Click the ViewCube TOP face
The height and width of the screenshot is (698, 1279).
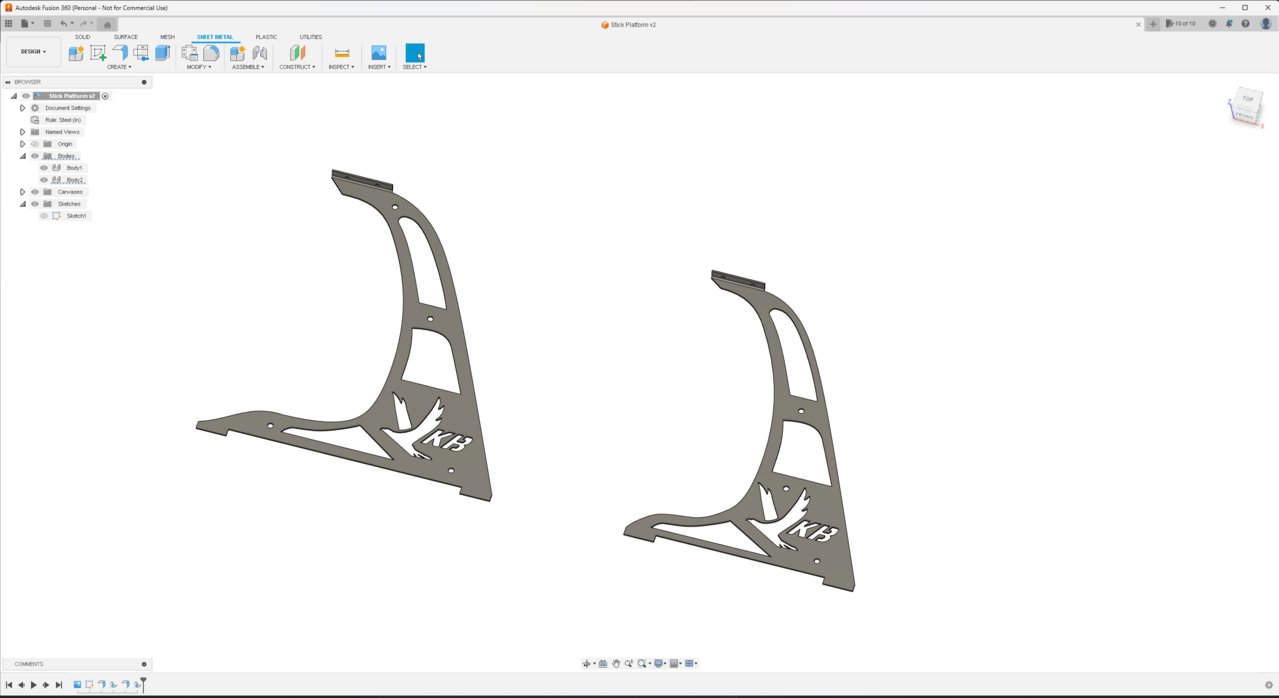(1247, 100)
